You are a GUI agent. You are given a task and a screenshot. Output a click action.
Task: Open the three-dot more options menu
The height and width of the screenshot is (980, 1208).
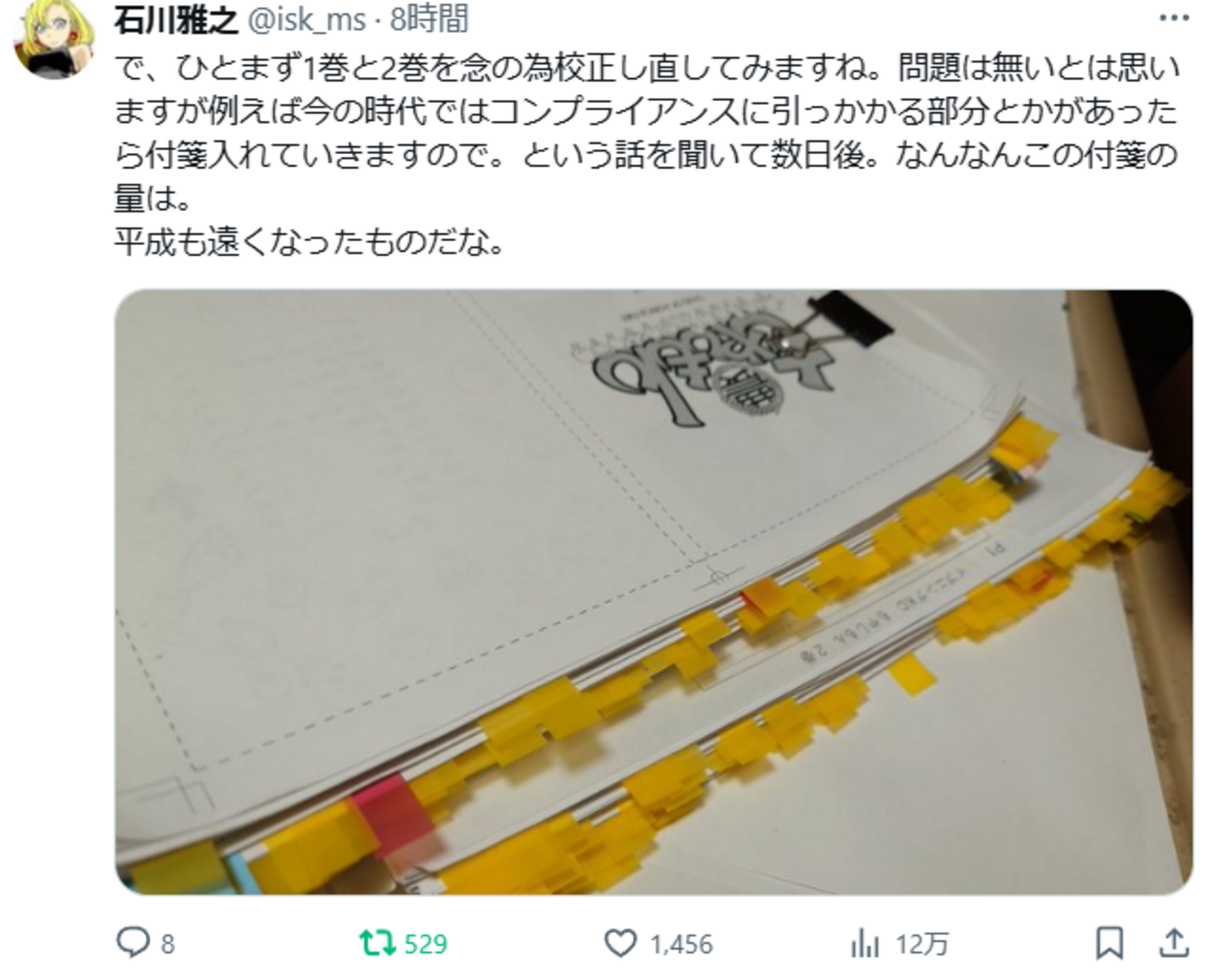[1174, 19]
